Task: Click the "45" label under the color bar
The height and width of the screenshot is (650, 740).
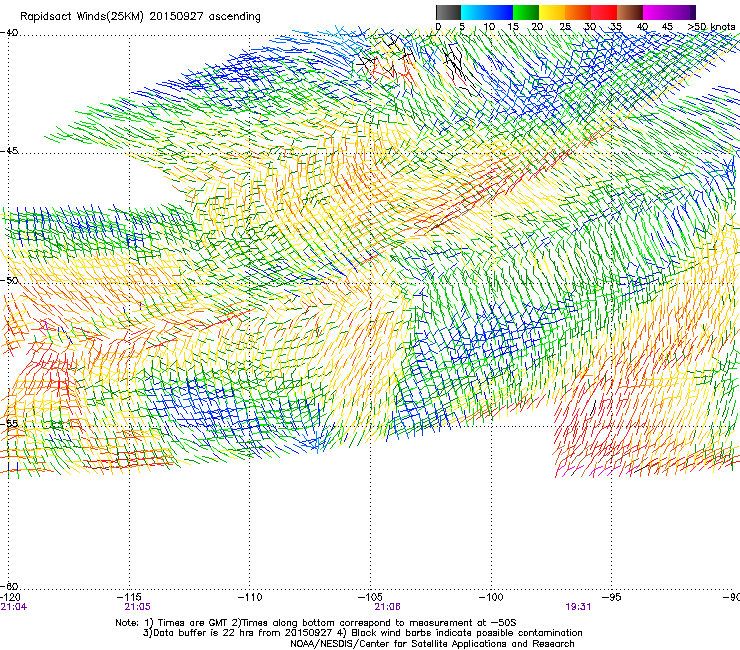Action: coord(667,26)
